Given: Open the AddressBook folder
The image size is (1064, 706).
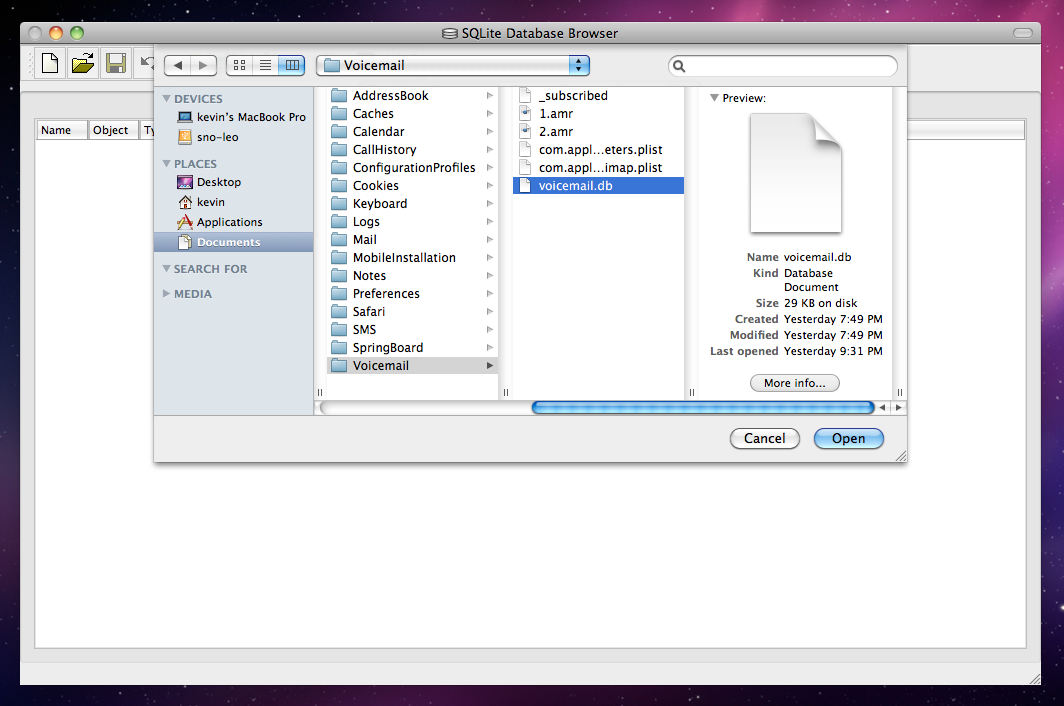Looking at the screenshot, I should [x=413, y=96].
